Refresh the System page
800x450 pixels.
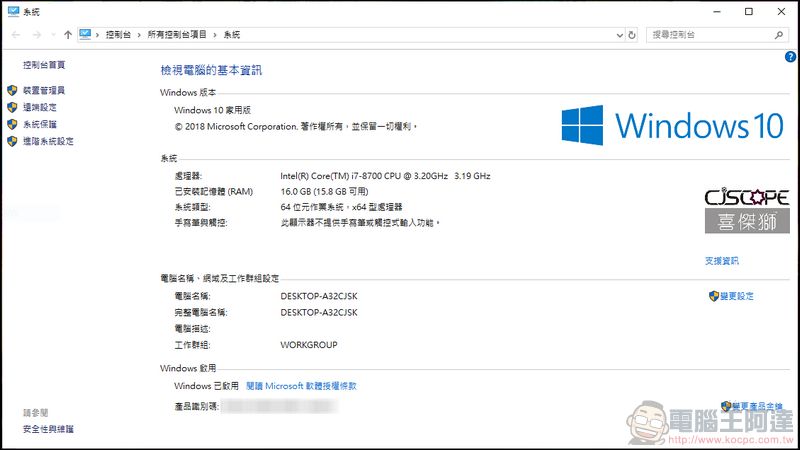(632, 35)
